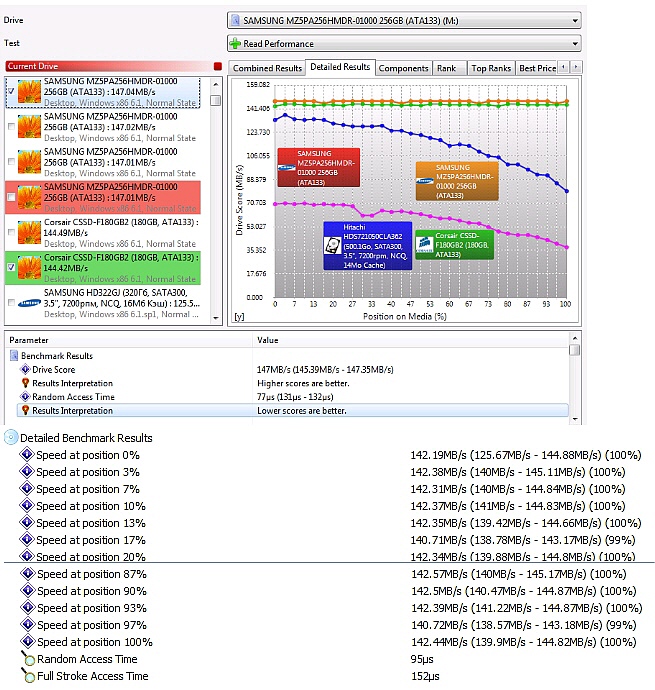Click stopwatch icon beside bottom Random Access Time
The height and width of the screenshot is (690, 655).
[28, 659]
